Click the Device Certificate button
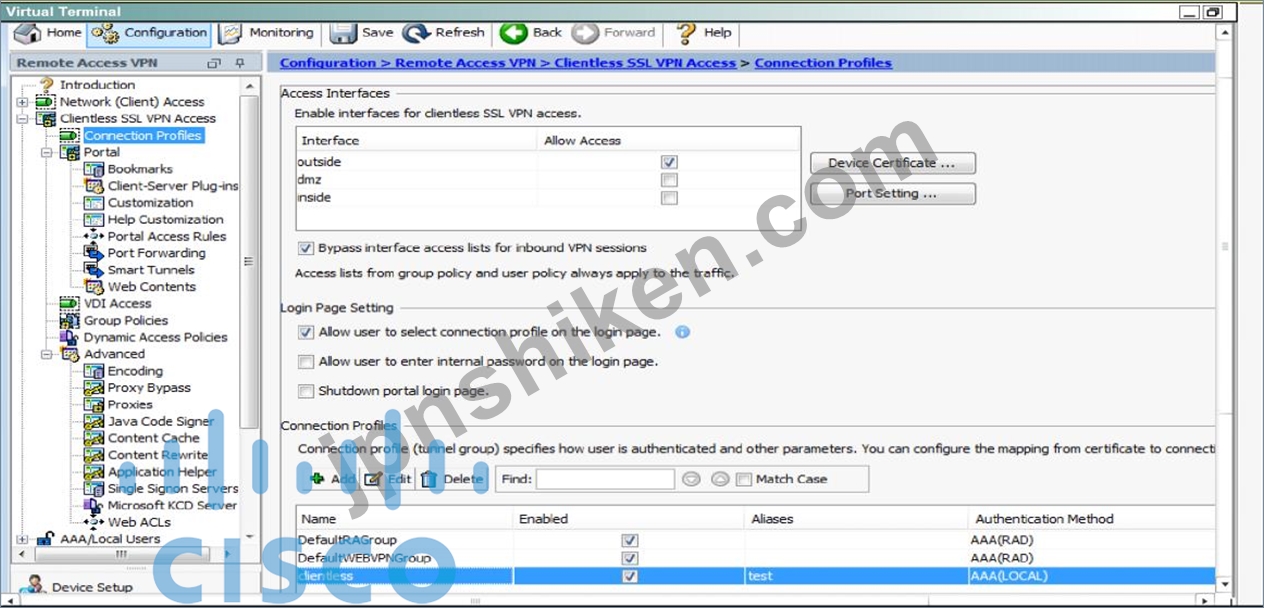This screenshot has width=1264, height=608. (892, 163)
